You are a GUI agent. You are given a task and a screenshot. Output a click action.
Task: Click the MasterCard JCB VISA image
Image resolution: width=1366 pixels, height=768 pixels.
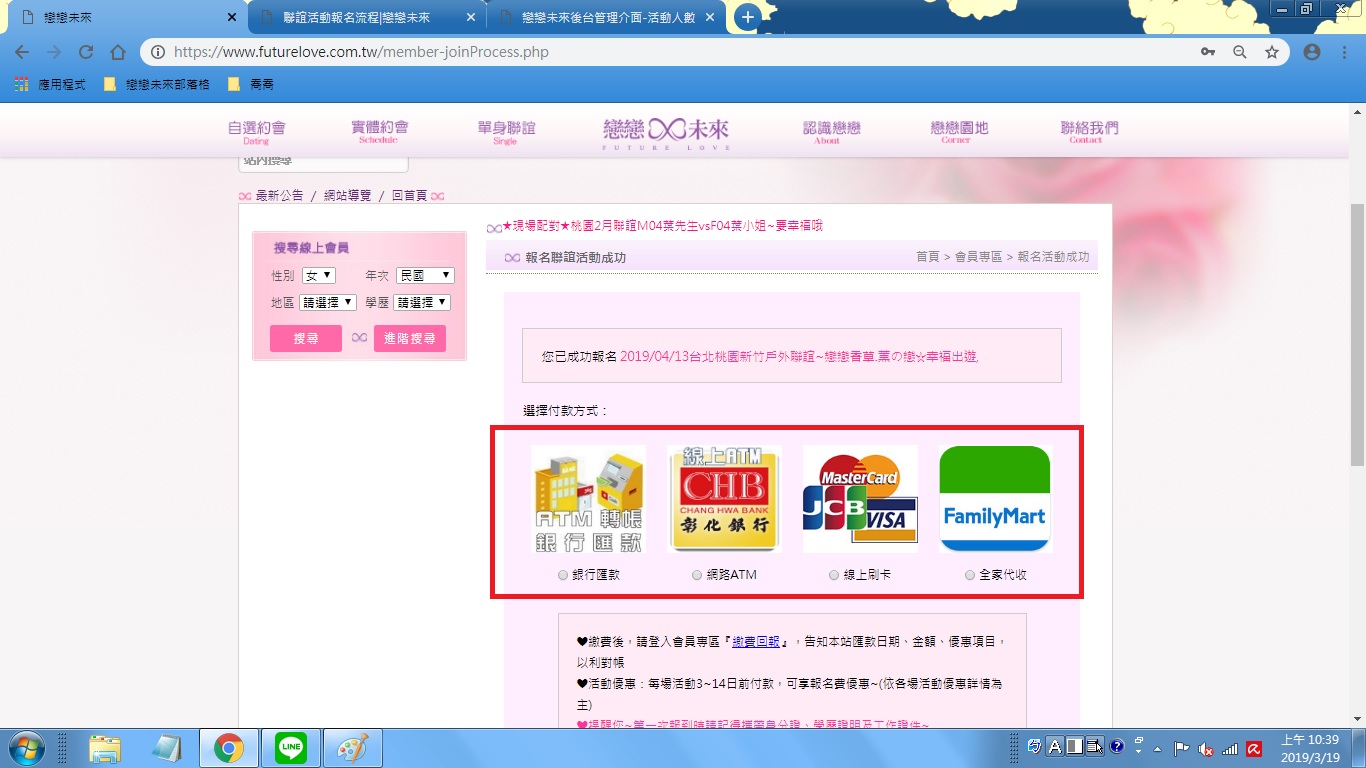tap(860, 499)
